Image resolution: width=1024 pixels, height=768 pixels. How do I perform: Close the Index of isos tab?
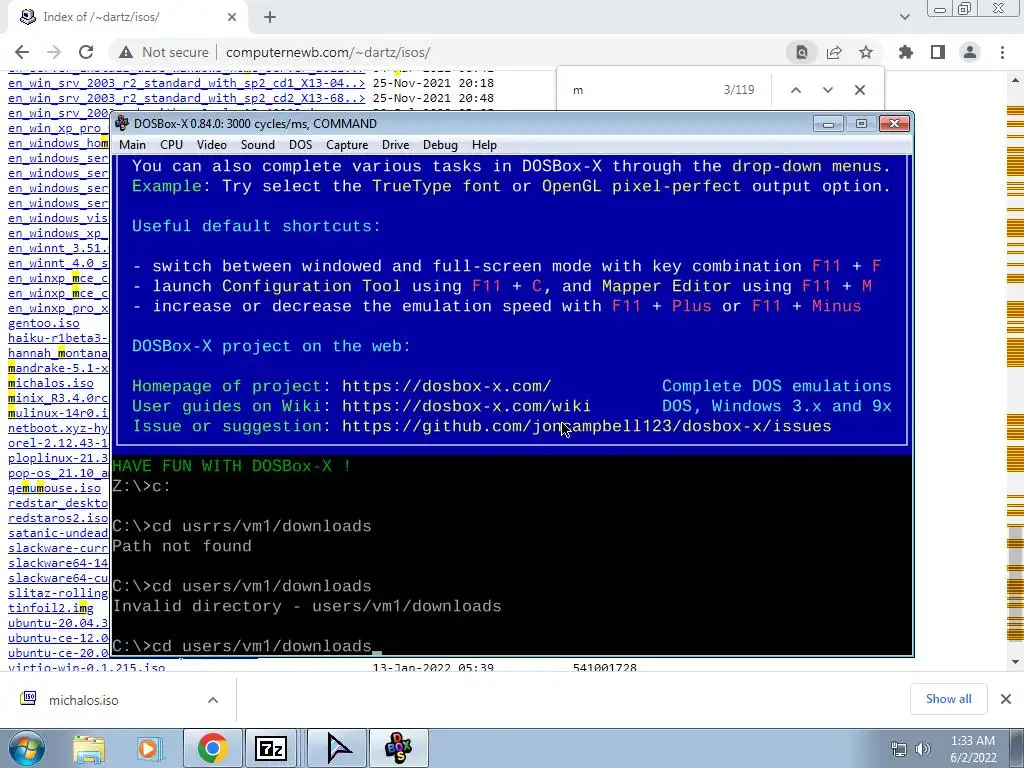pyautogui.click(x=232, y=18)
